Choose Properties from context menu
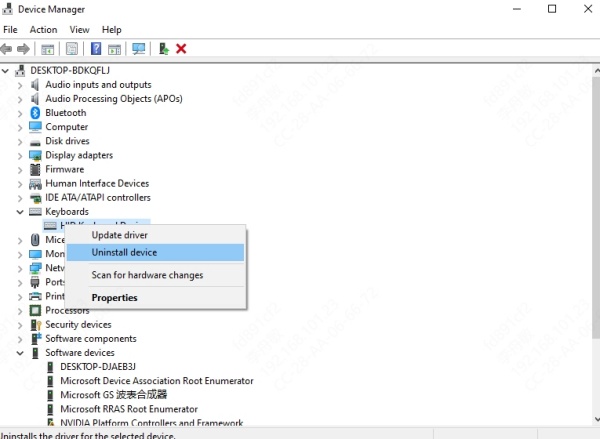Screen dimensions: 600x439 pyautogui.click(x=156, y=298)
